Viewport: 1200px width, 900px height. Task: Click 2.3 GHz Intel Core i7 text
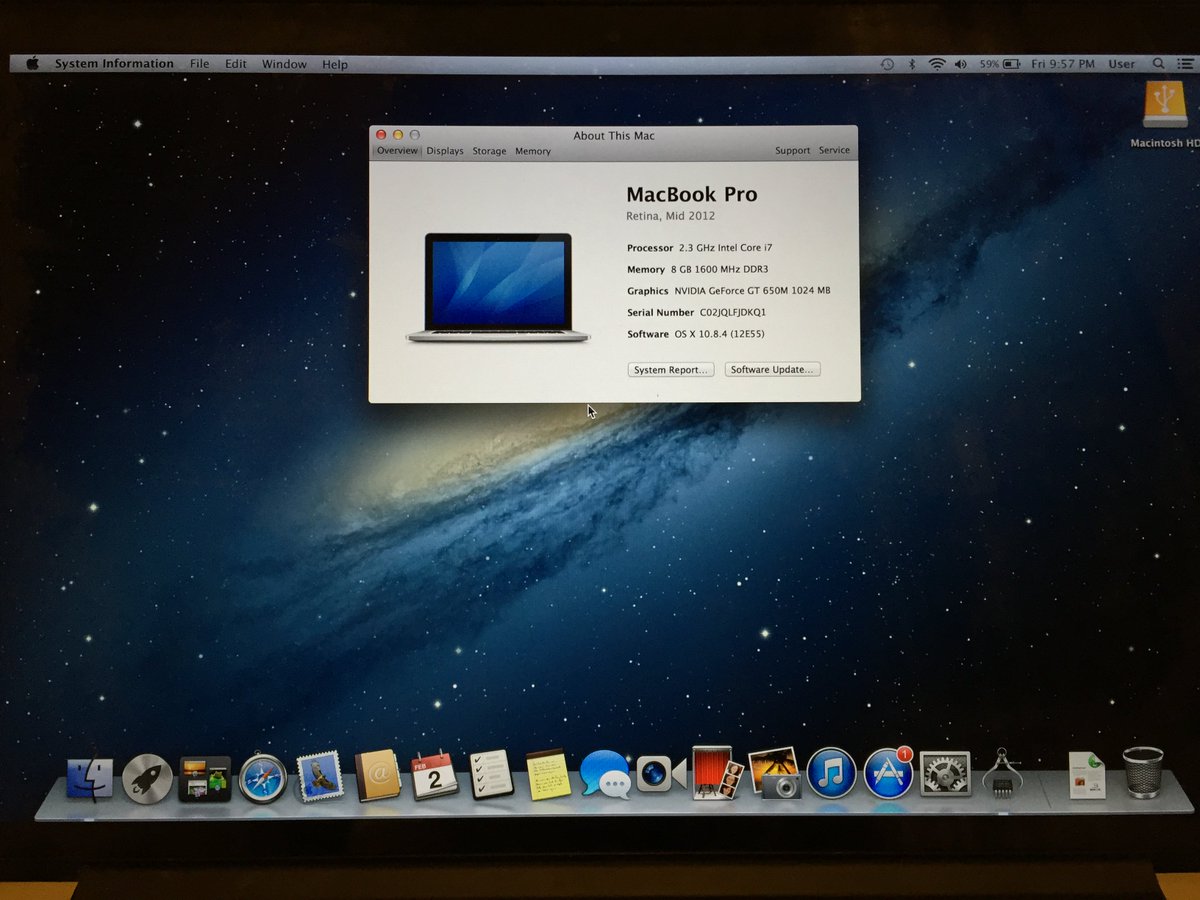point(725,247)
